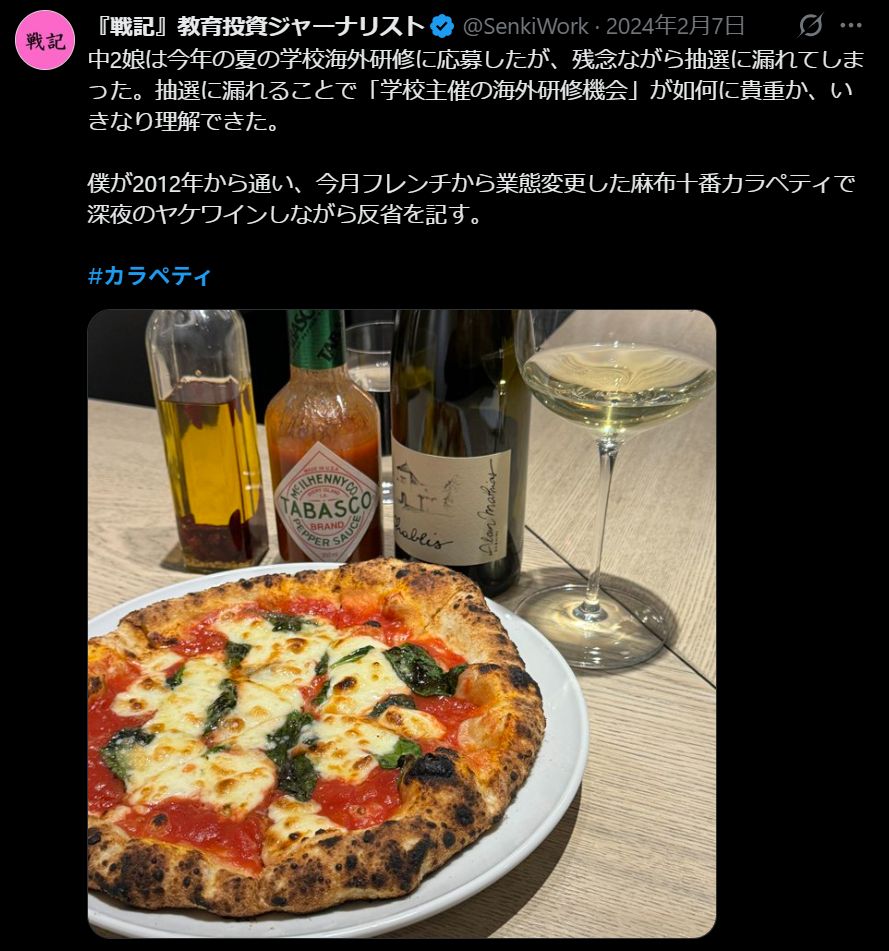Click the white wine glass in the photo
889x951 pixels.
click(609, 485)
